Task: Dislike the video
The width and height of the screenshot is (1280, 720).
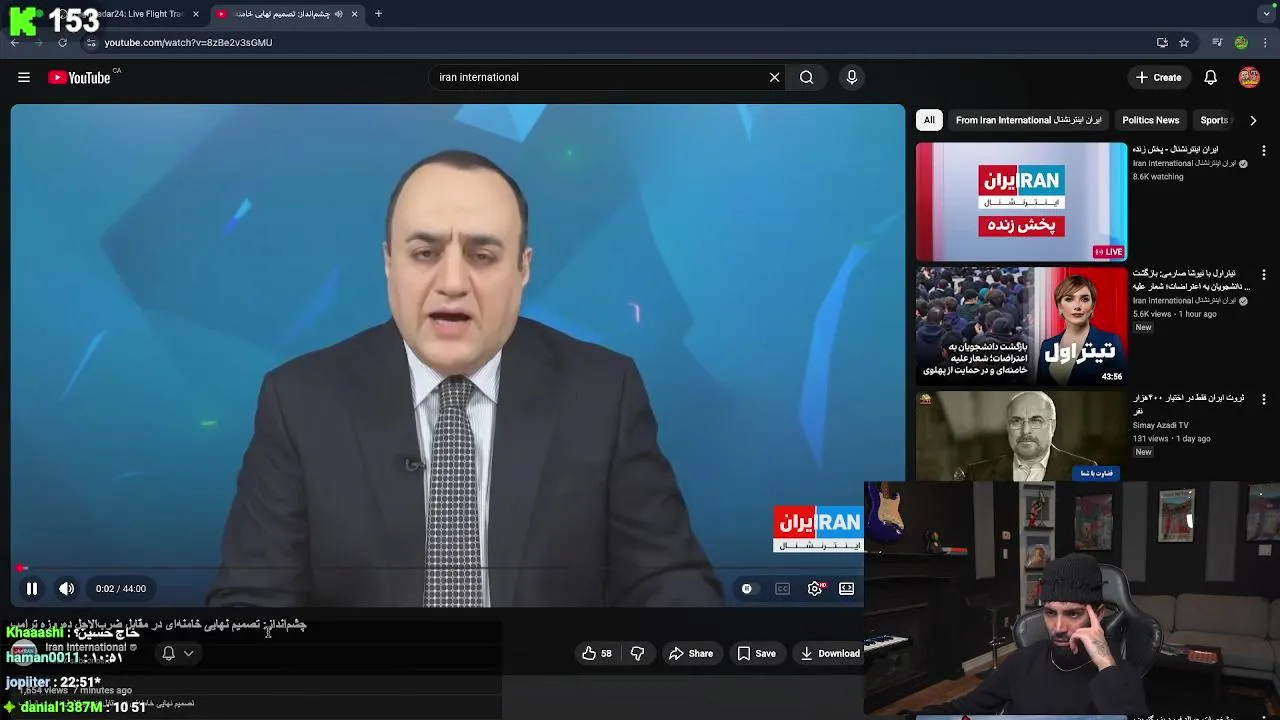Action: (x=637, y=653)
